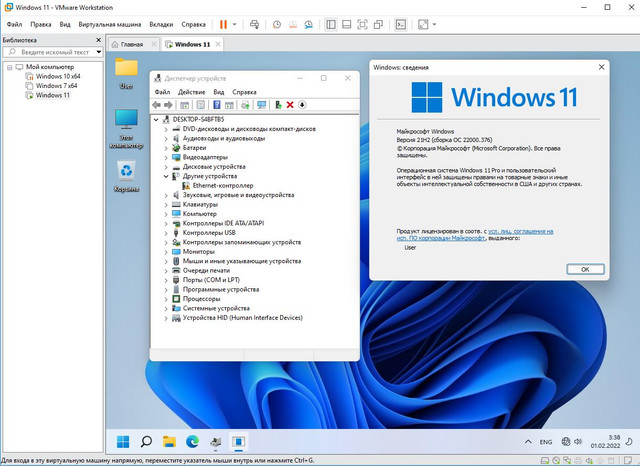Open the User folder desktop icon
The height and width of the screenshot is (466, 640).
tap(126, 73)
